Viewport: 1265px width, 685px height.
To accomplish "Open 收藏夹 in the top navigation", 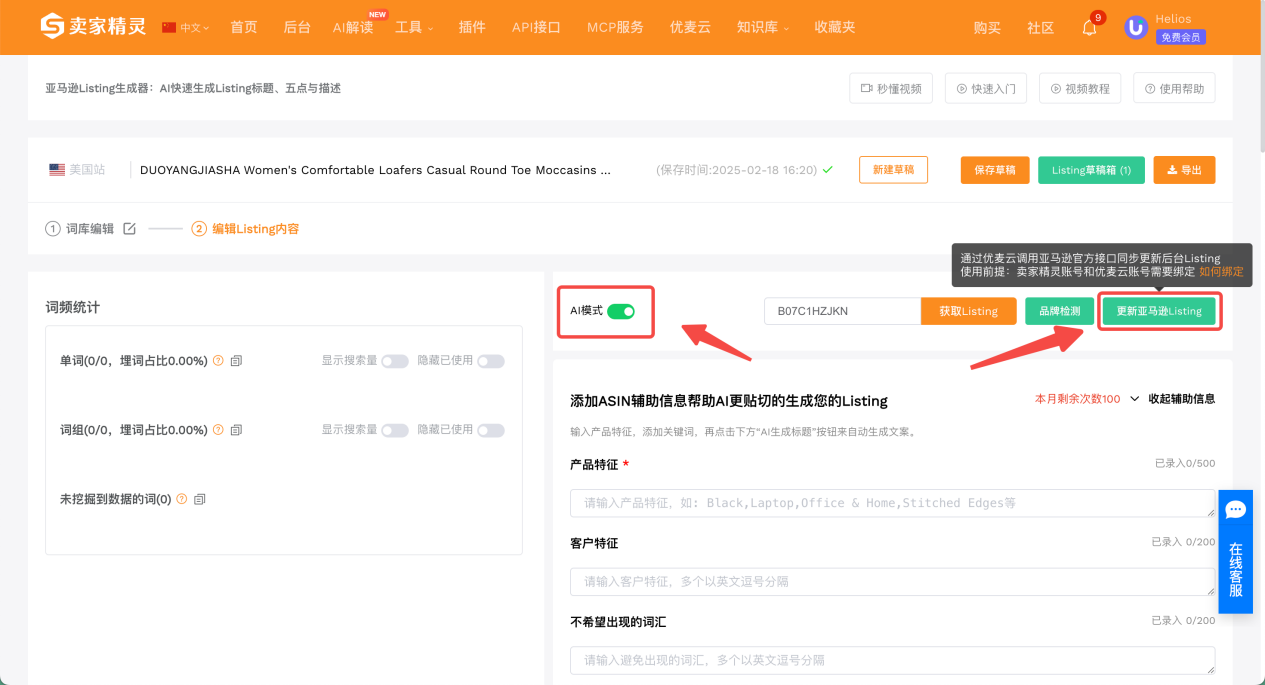I will point(835,28).
